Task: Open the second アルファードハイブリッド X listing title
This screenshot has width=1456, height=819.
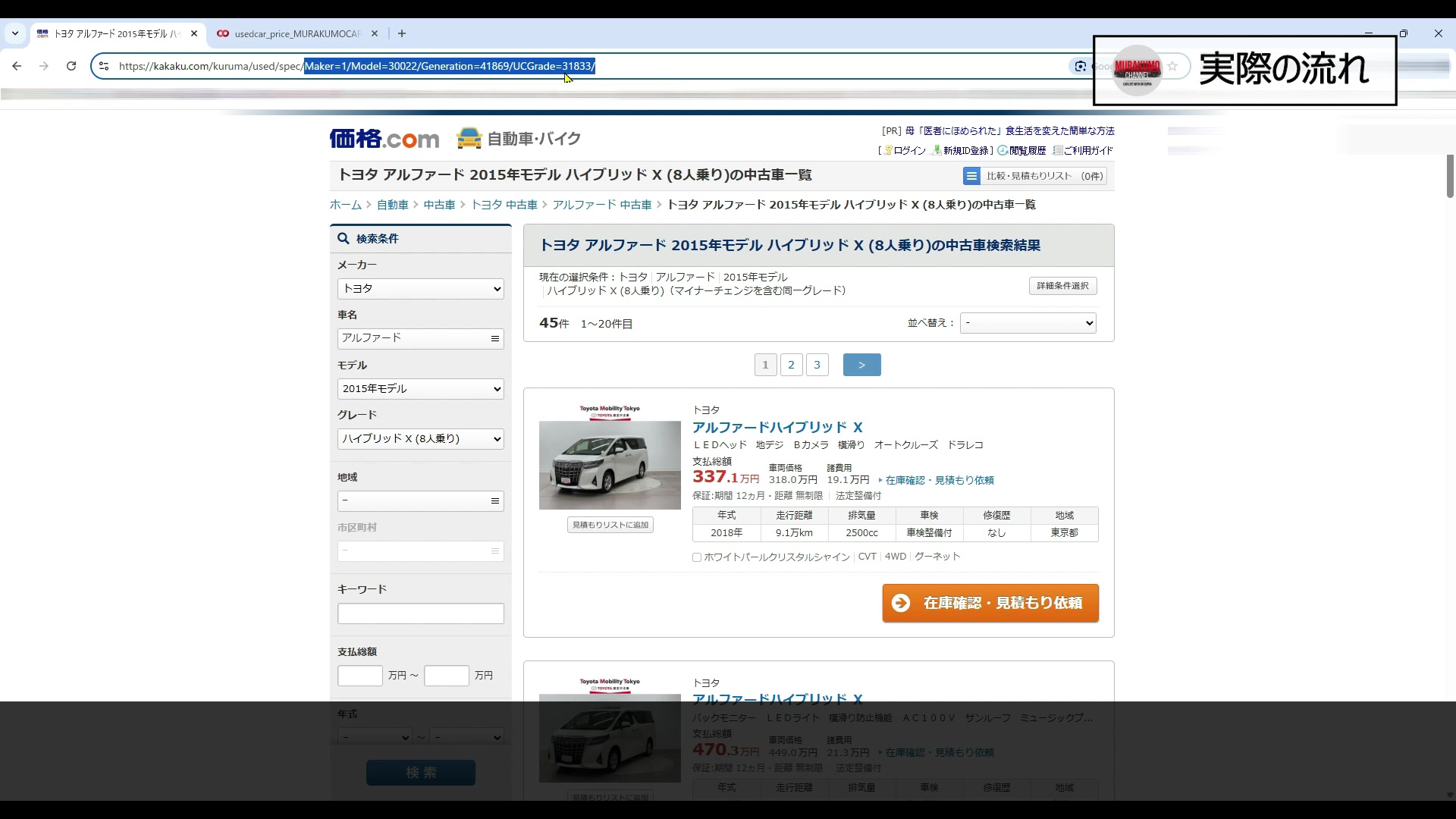Action: [777, 699]
